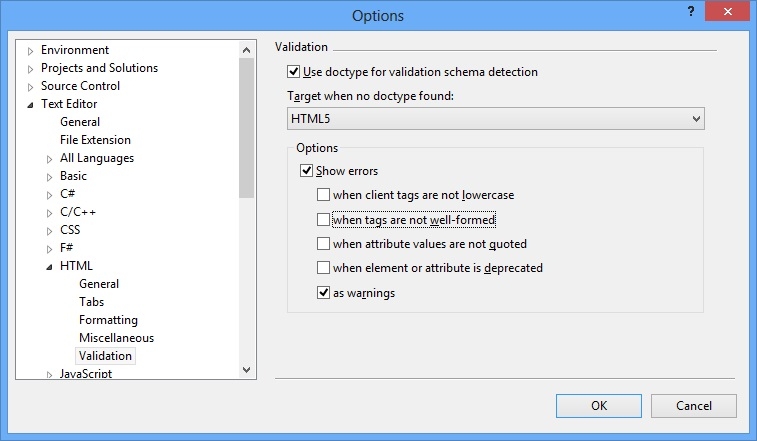Disable the as warnings checkbox
Image resolution: width=757 pixels, height=441 pixels.
point(323,293)
